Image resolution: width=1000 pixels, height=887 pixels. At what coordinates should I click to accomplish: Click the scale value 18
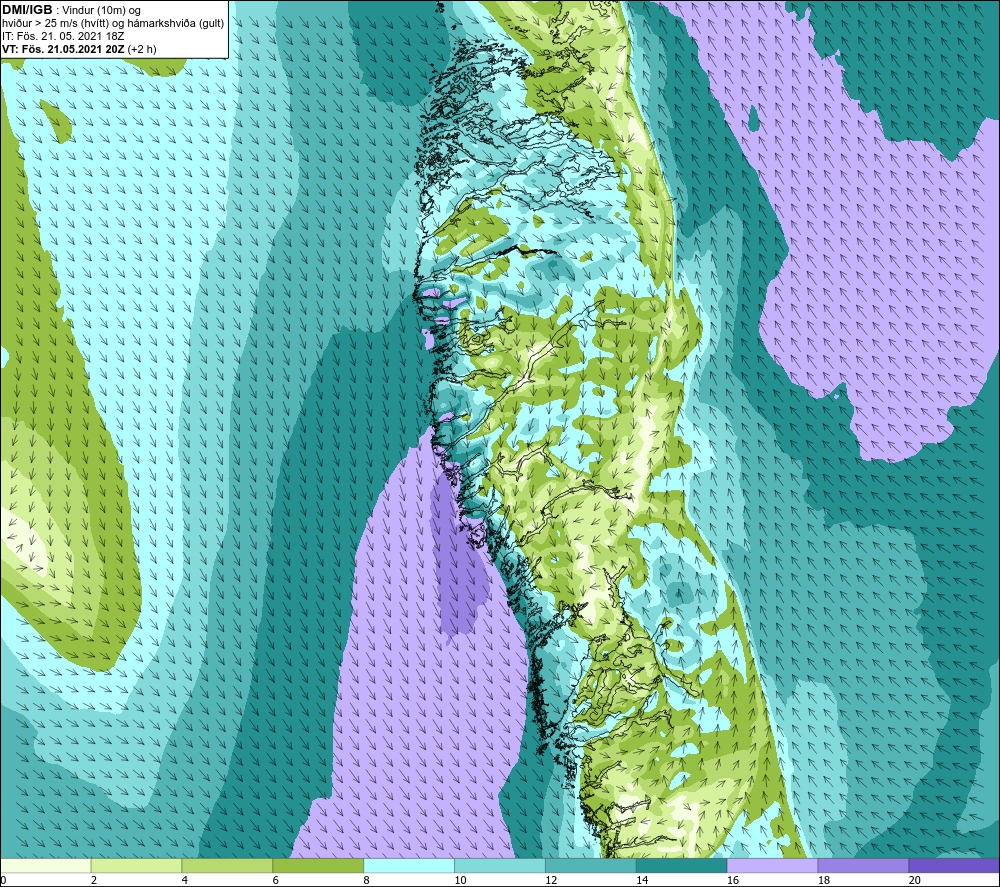(823, 880)
